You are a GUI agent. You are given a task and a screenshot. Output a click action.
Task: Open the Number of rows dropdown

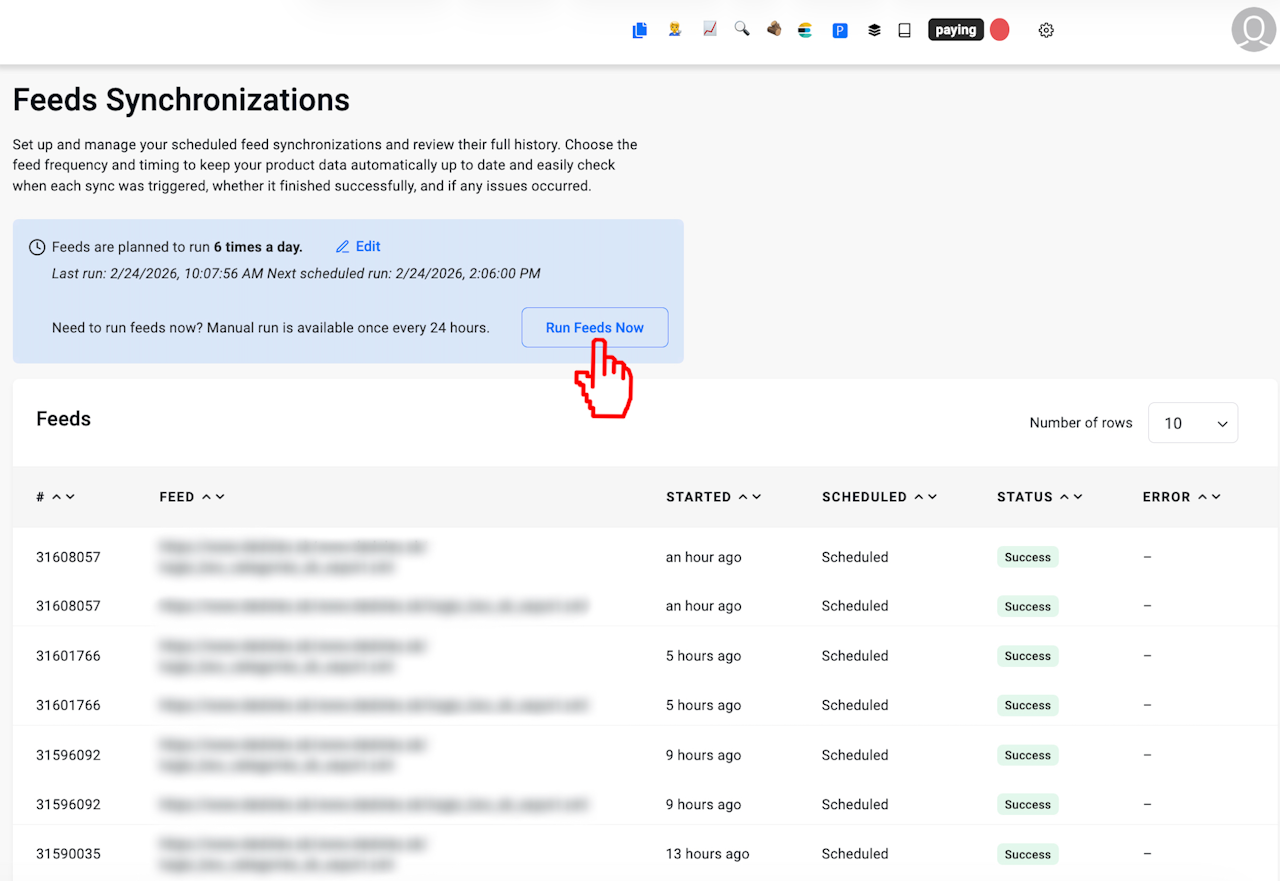tap(1193, 423)
